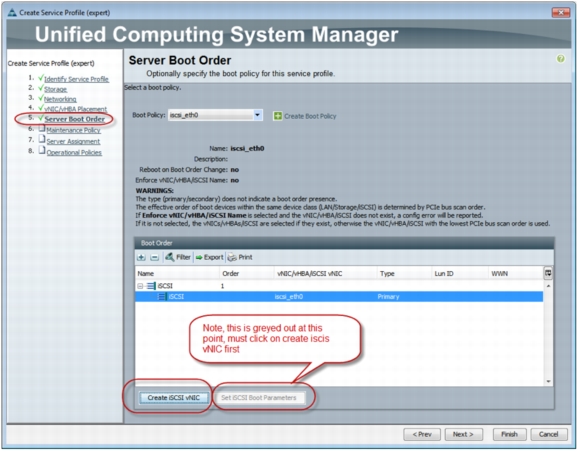
Task: Select the iSCSI row with order 1
Action: tap(339, 286)
